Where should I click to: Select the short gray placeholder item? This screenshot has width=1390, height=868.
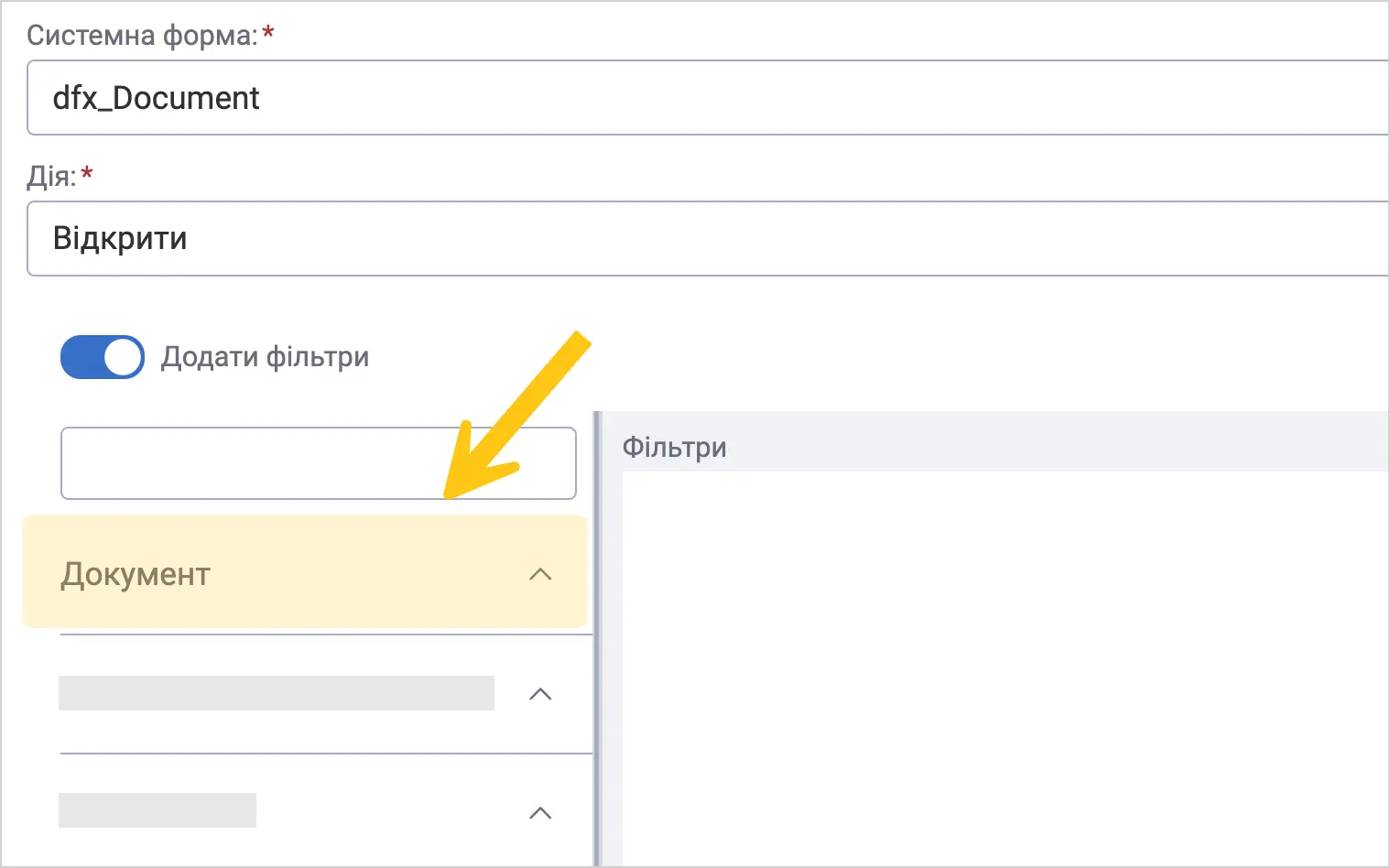tap(157, 810)
